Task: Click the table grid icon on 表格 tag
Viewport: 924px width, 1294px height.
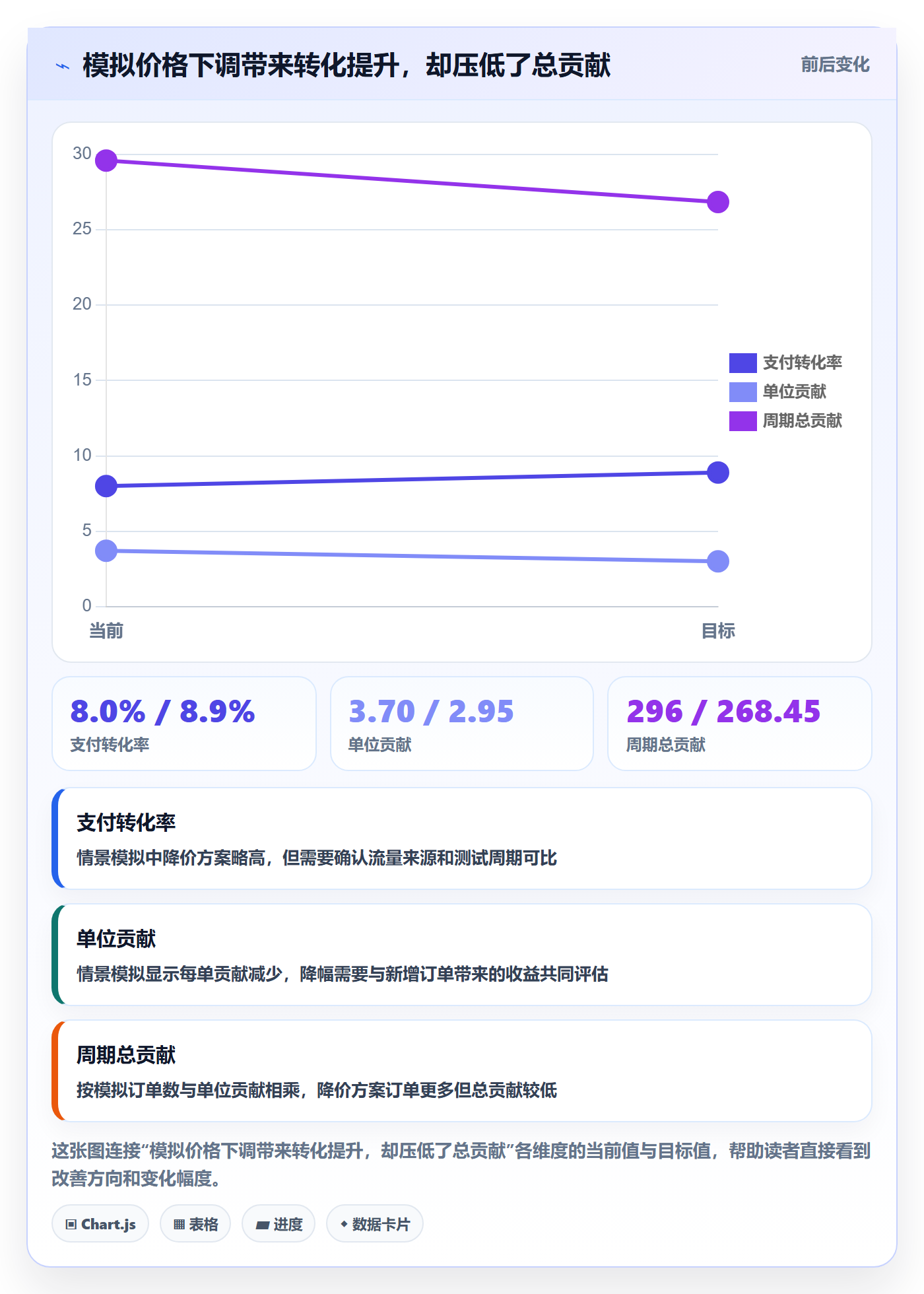Action: [179, 1225]
